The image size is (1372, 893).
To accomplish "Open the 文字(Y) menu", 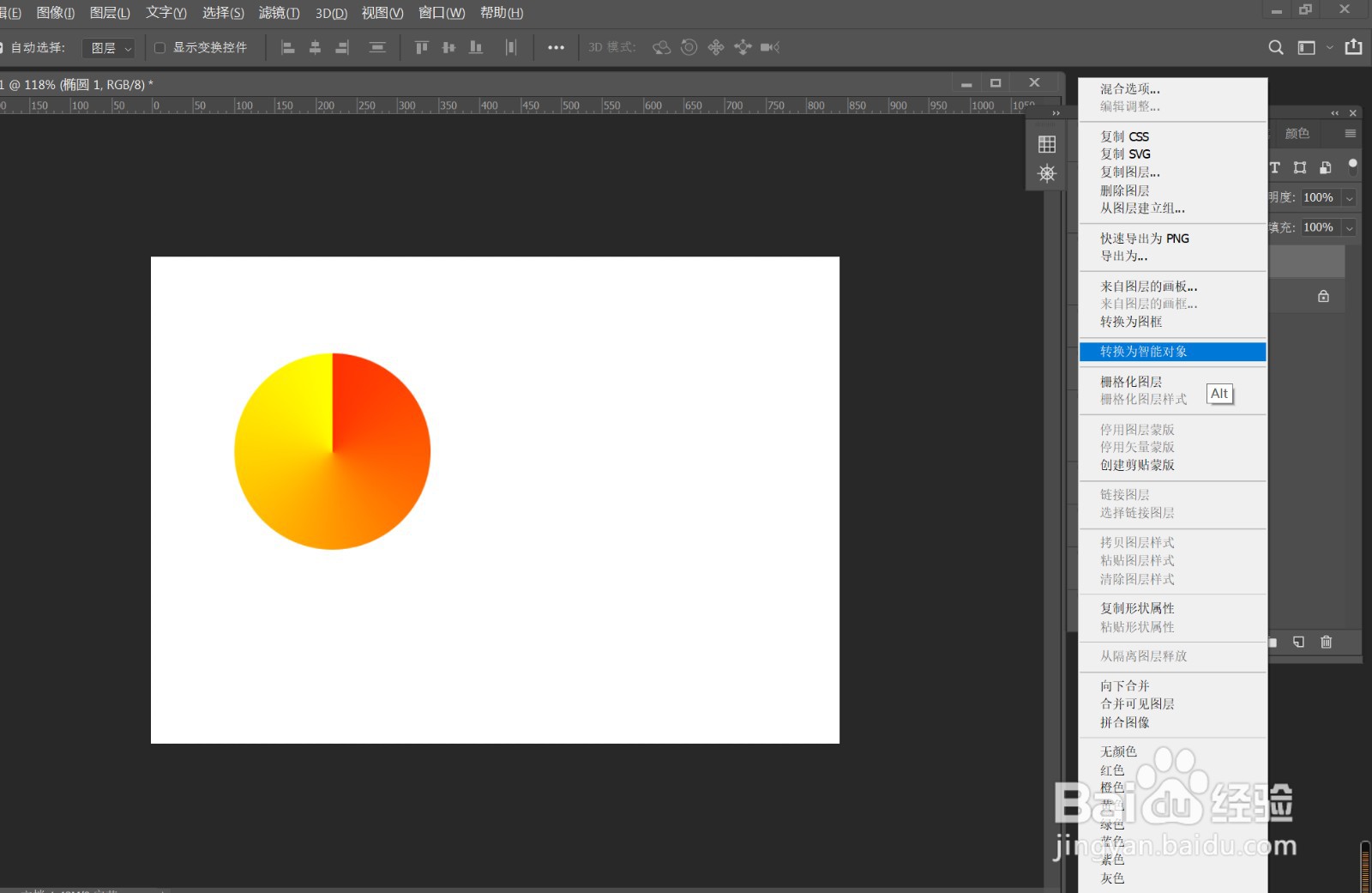I will point(166,13).
